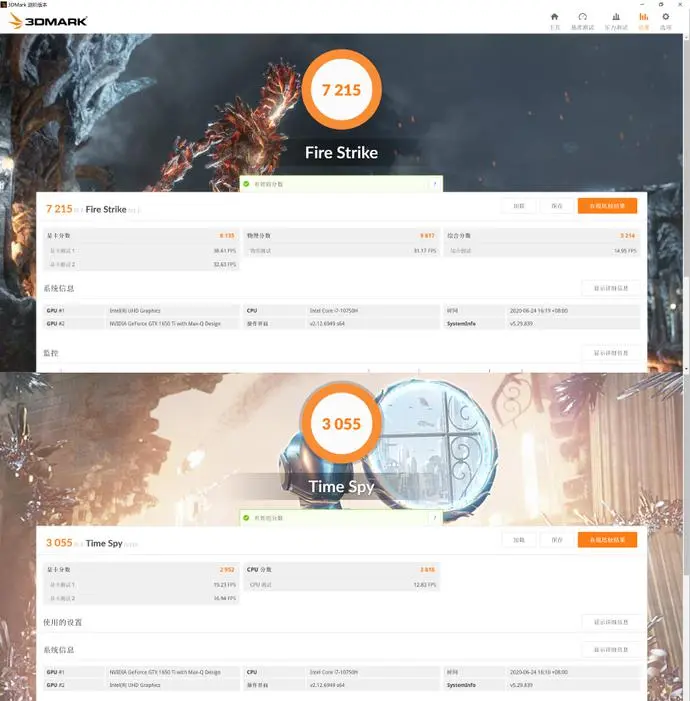
Task: Show details for Time Spy used settings
Action: (611, 622)
